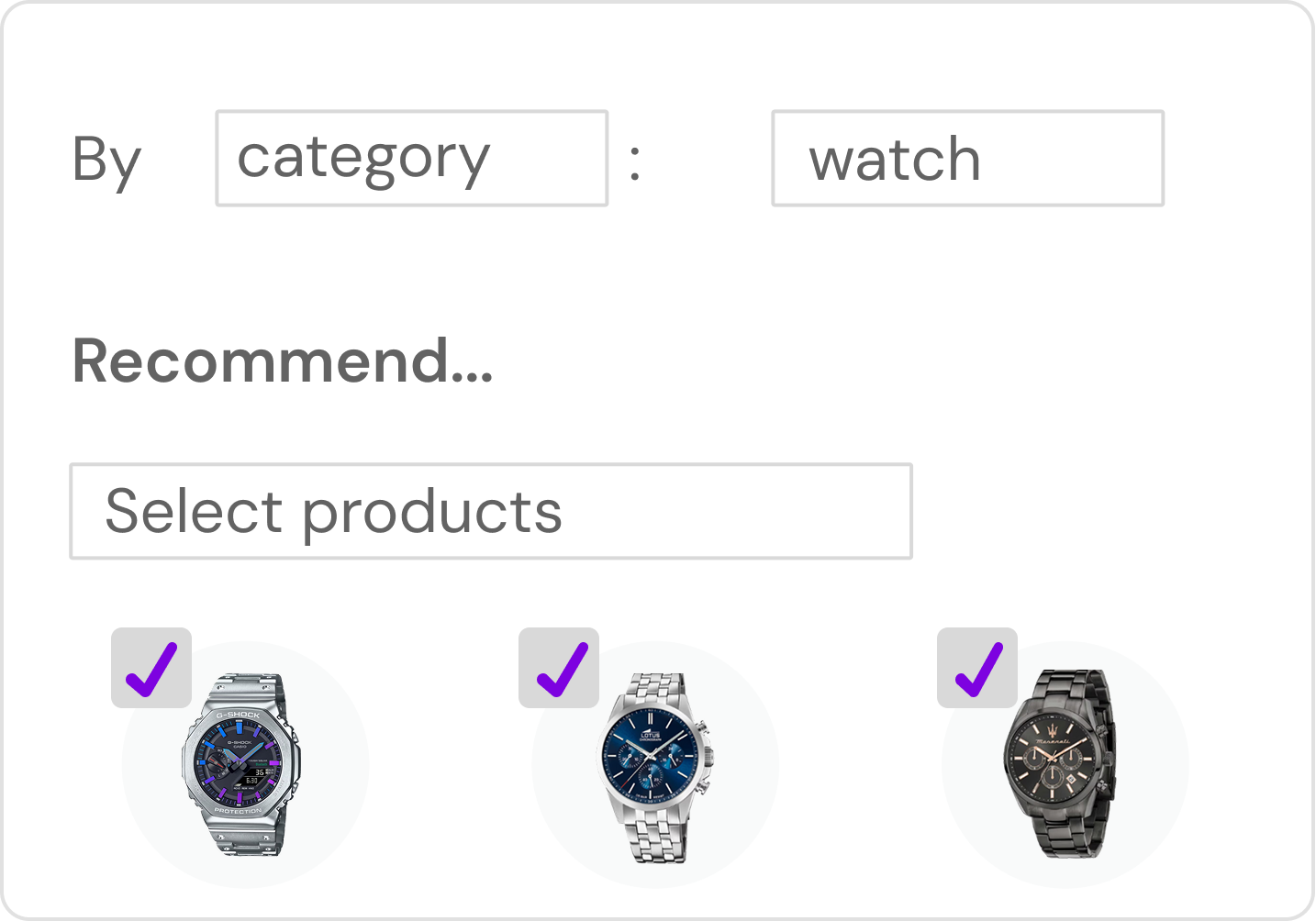
Task: Click the "category" text in the filter box
Action: (x=363, y=159)
